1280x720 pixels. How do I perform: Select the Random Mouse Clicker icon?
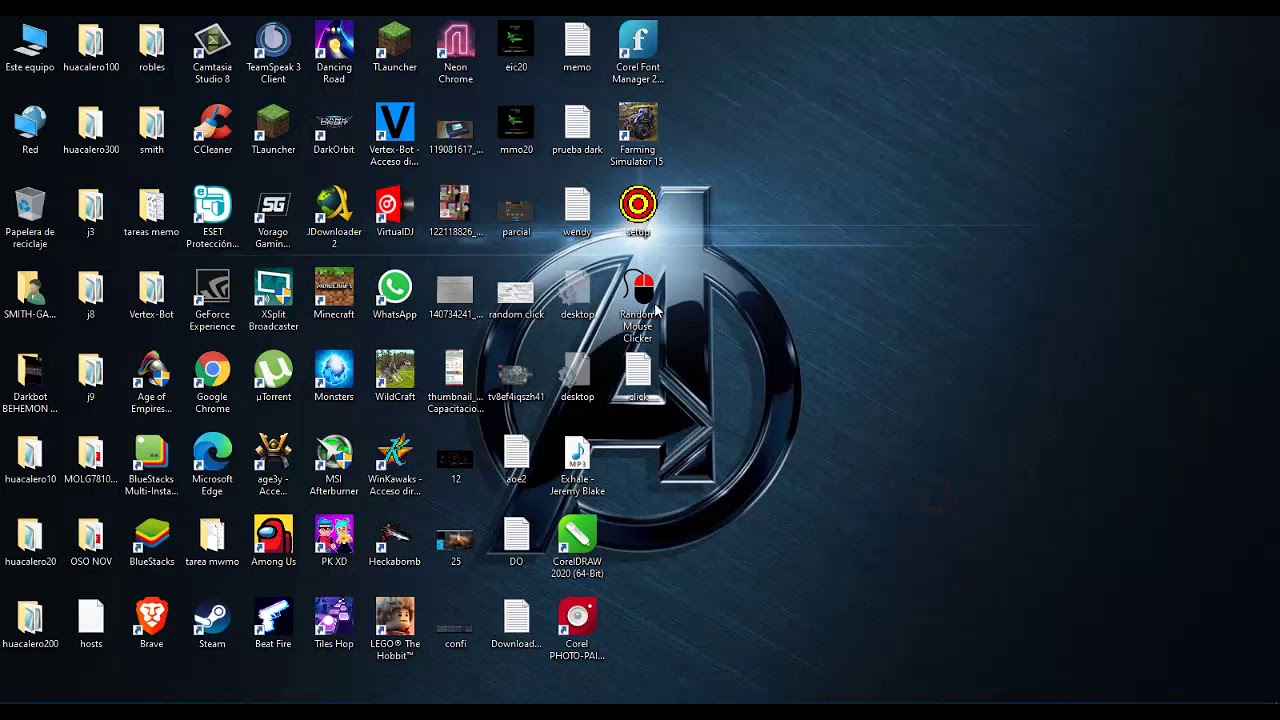point(638,306)
